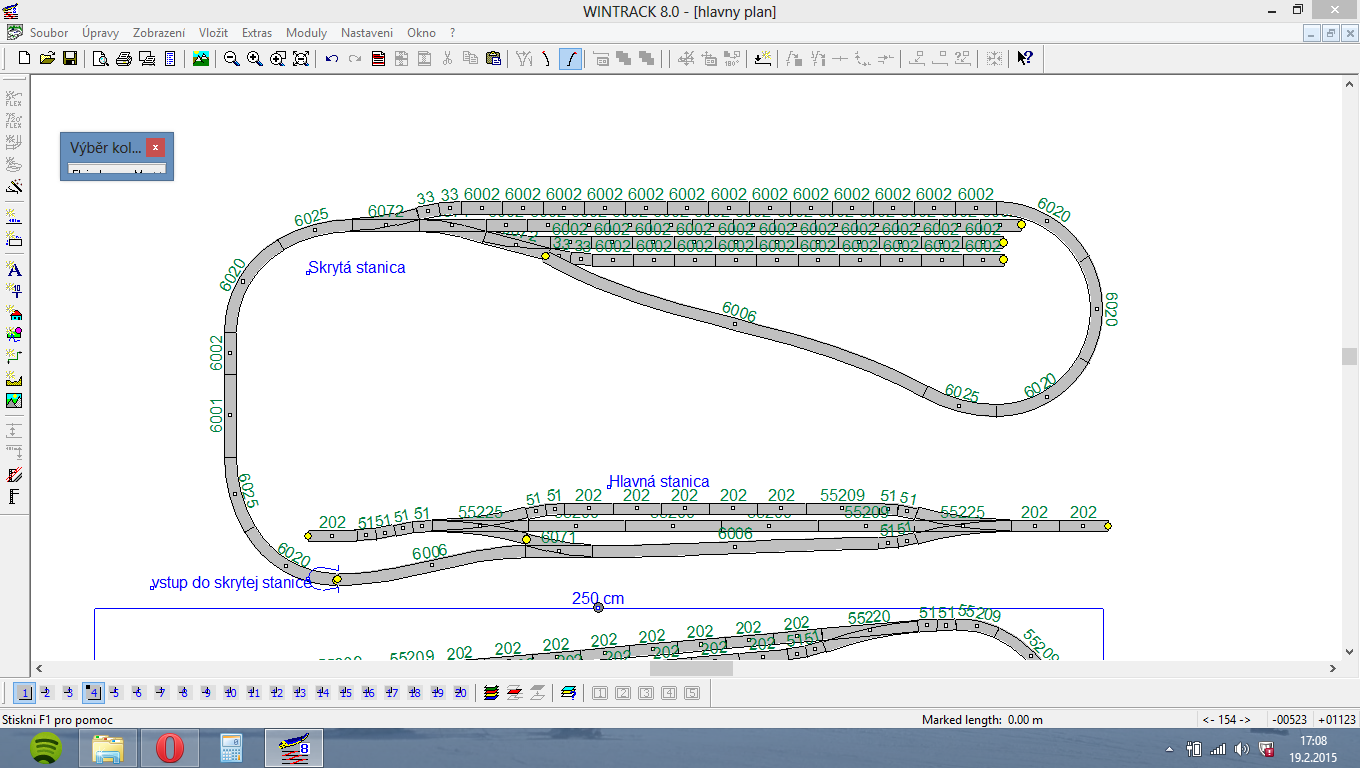
Task: Open the Extras menu
Action: pos(257,33)
